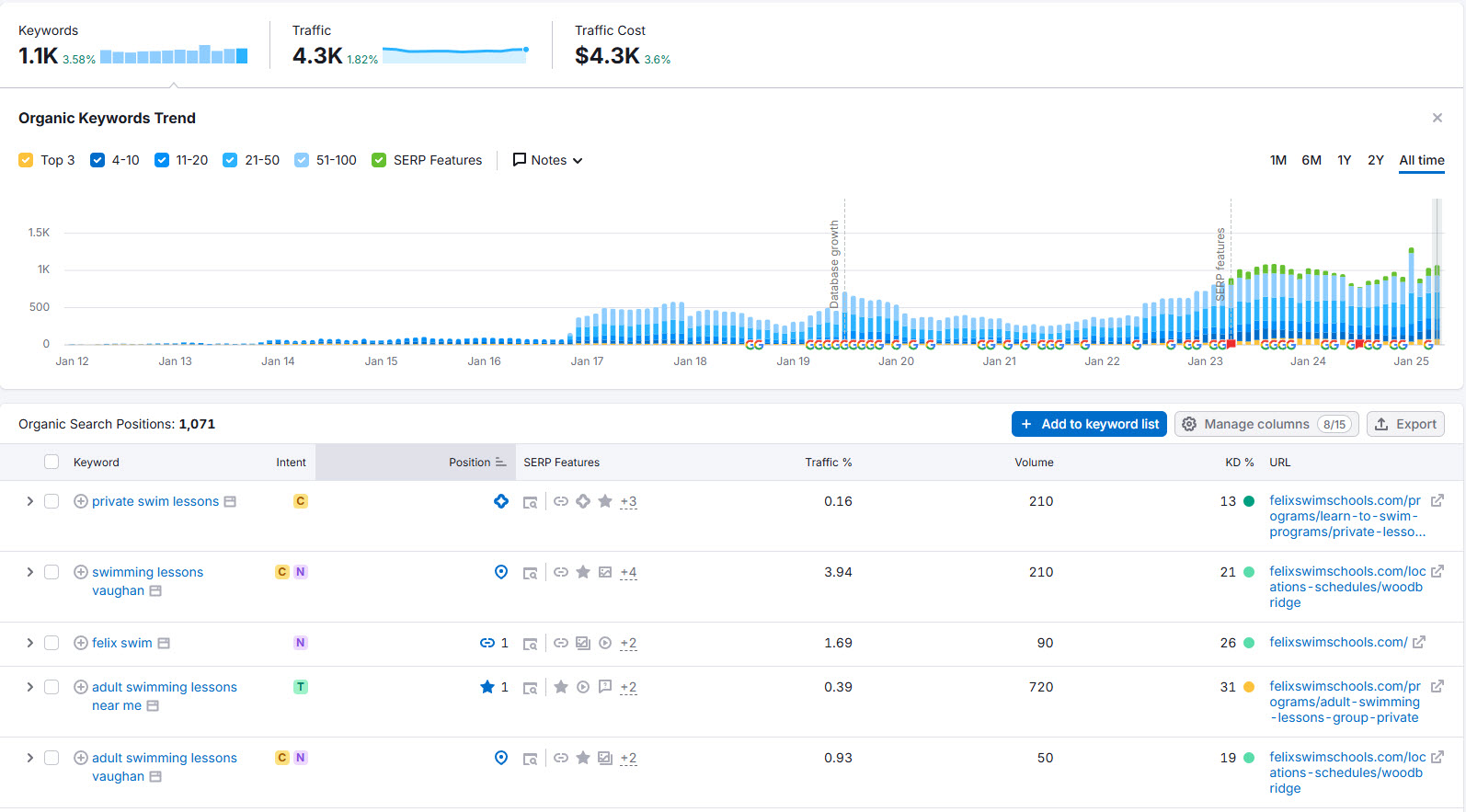The height and width of the screenshot is (812, 1466).
Task: Open external link icon for private-lessons URL
Action: coord(1437,500)
